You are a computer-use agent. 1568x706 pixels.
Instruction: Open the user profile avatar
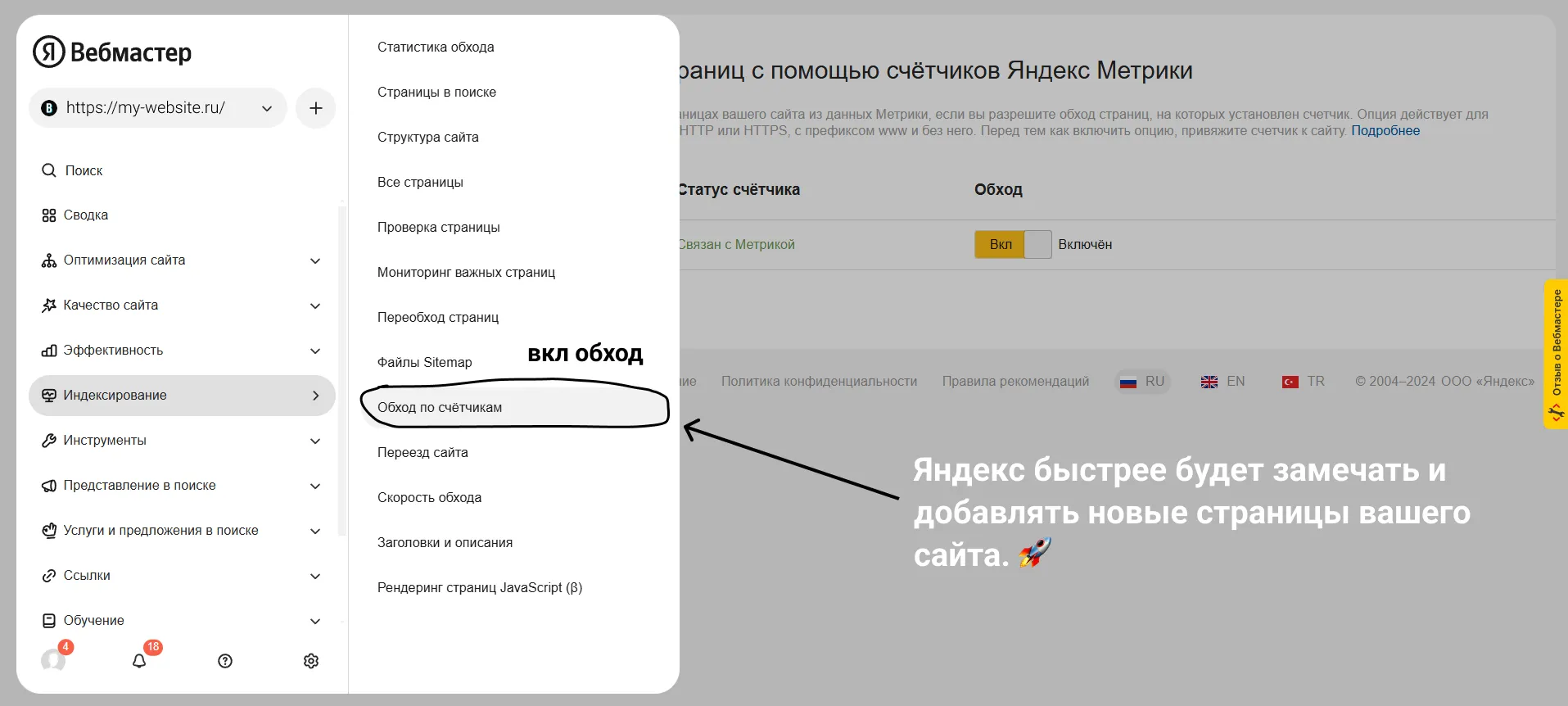(53, 660)
